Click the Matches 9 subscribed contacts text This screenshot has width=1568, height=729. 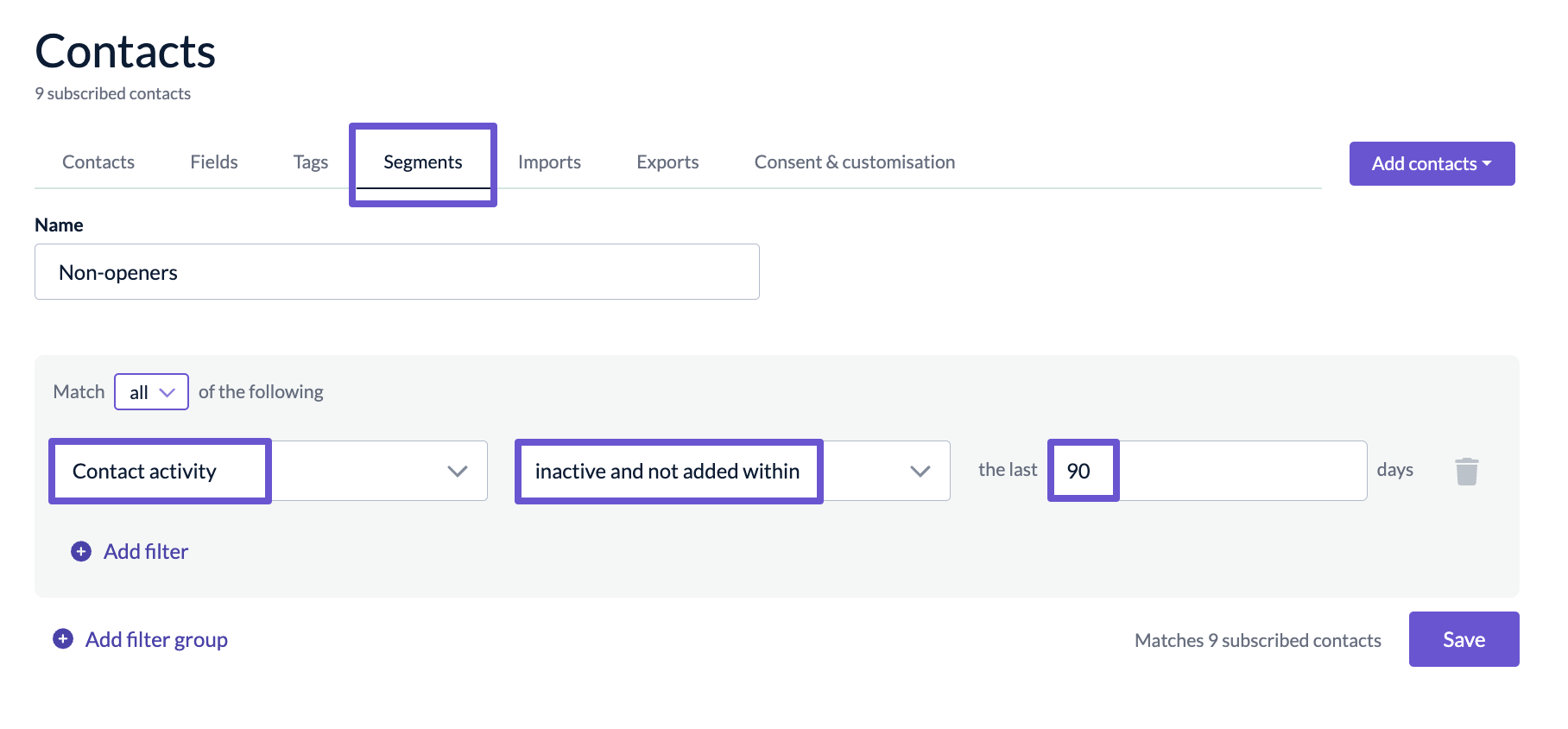[x=1257, y=640]
